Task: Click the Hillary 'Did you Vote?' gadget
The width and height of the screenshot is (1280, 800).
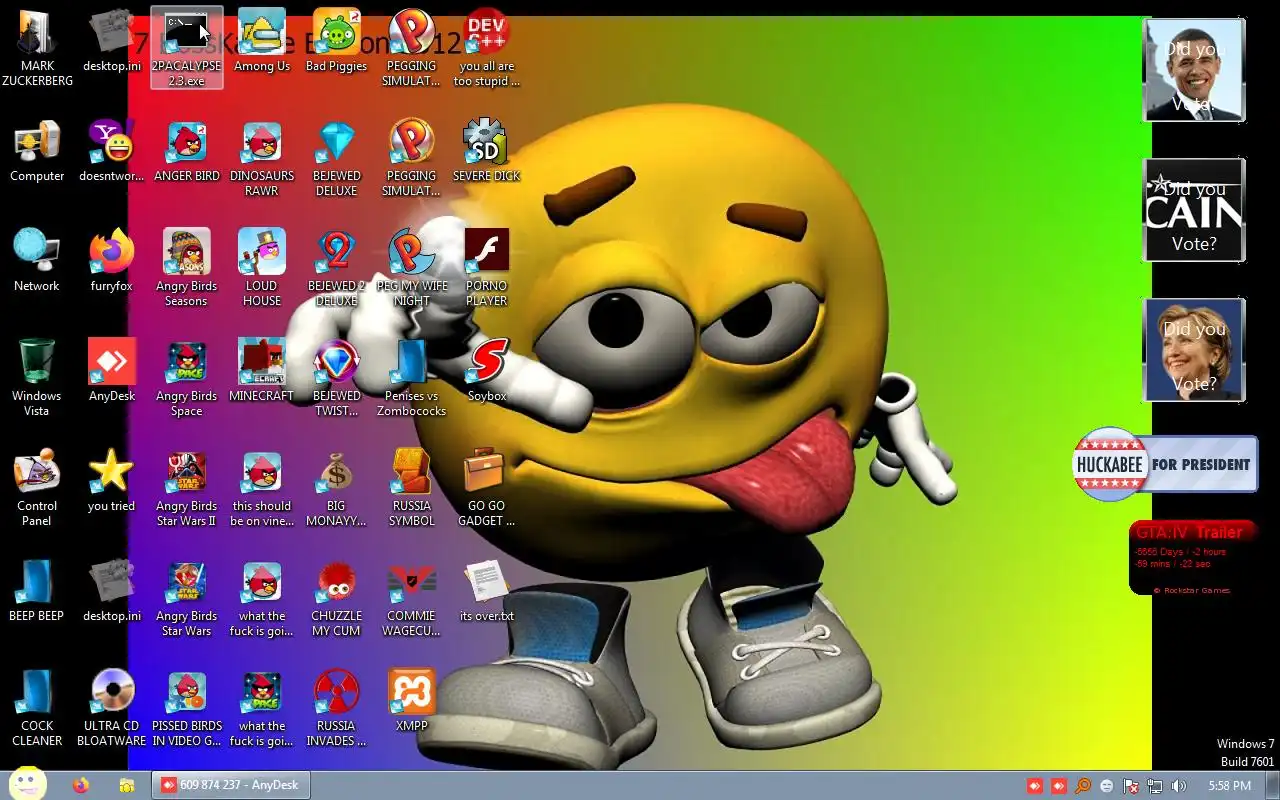Action: [1194, 350]
